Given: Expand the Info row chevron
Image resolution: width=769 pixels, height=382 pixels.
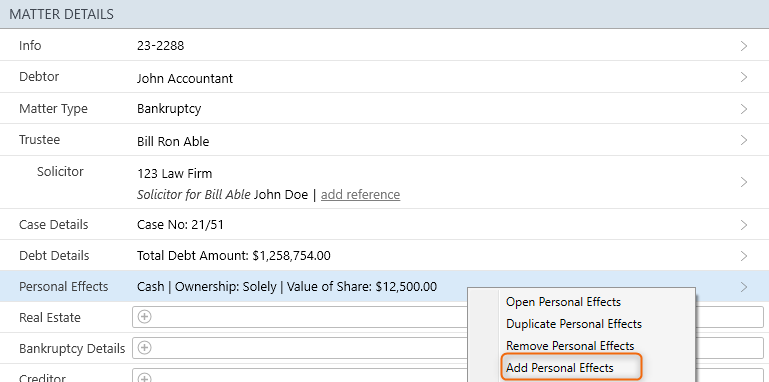Looking at the screenshot, I should coord(744,46).
